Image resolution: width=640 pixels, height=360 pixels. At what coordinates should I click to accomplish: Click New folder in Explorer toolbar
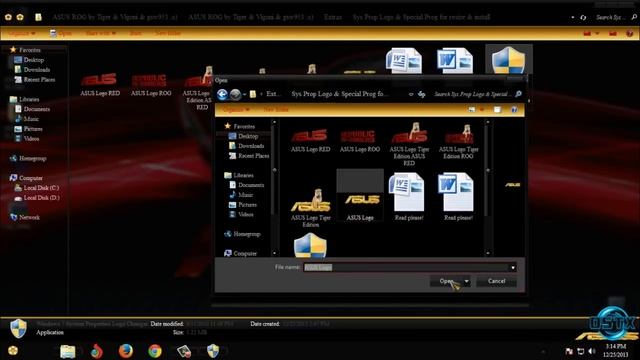tap(167, 33)
